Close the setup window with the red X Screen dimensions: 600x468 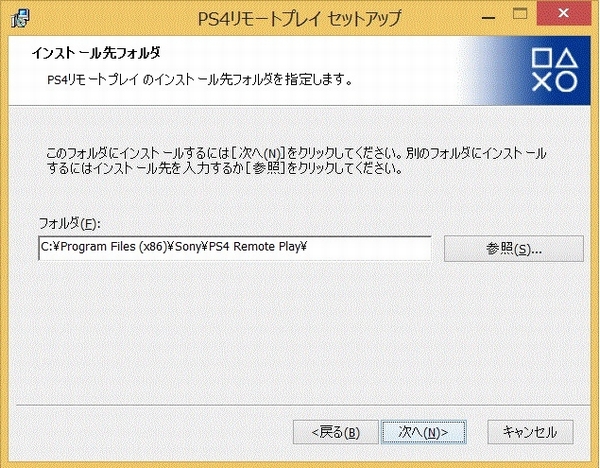click(571, 14)
